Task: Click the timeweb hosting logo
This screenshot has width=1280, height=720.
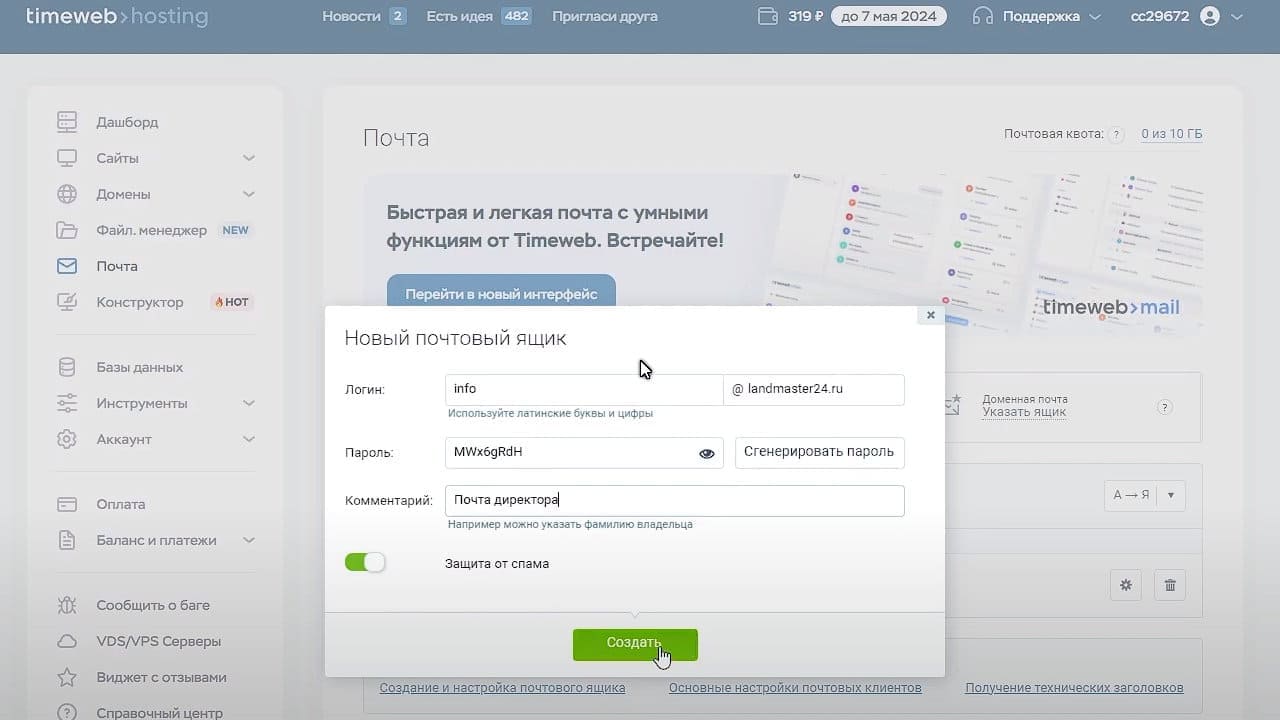Action: (x=117, y=17)
